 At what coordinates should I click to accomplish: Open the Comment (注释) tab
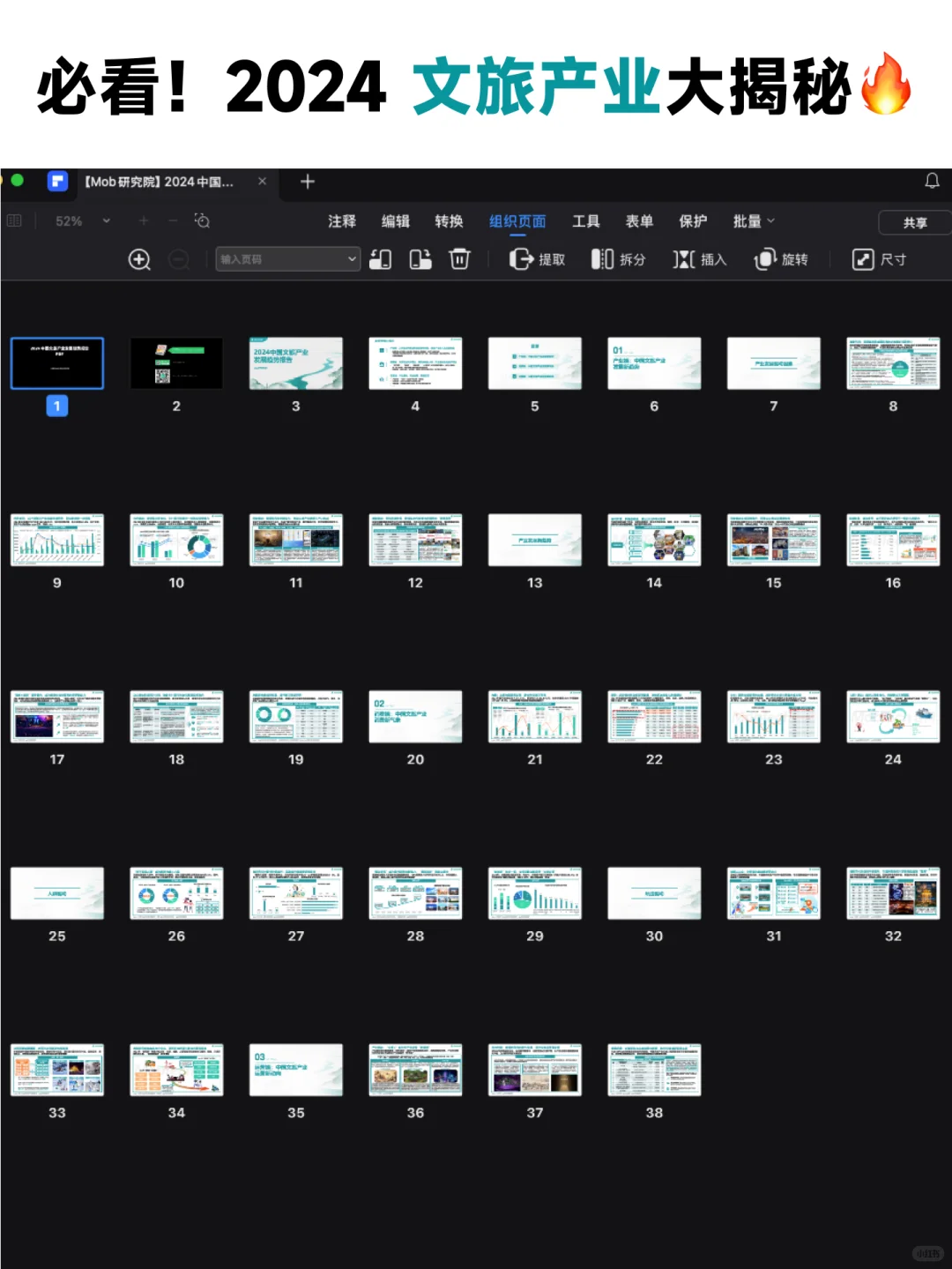tap(342, 220)
